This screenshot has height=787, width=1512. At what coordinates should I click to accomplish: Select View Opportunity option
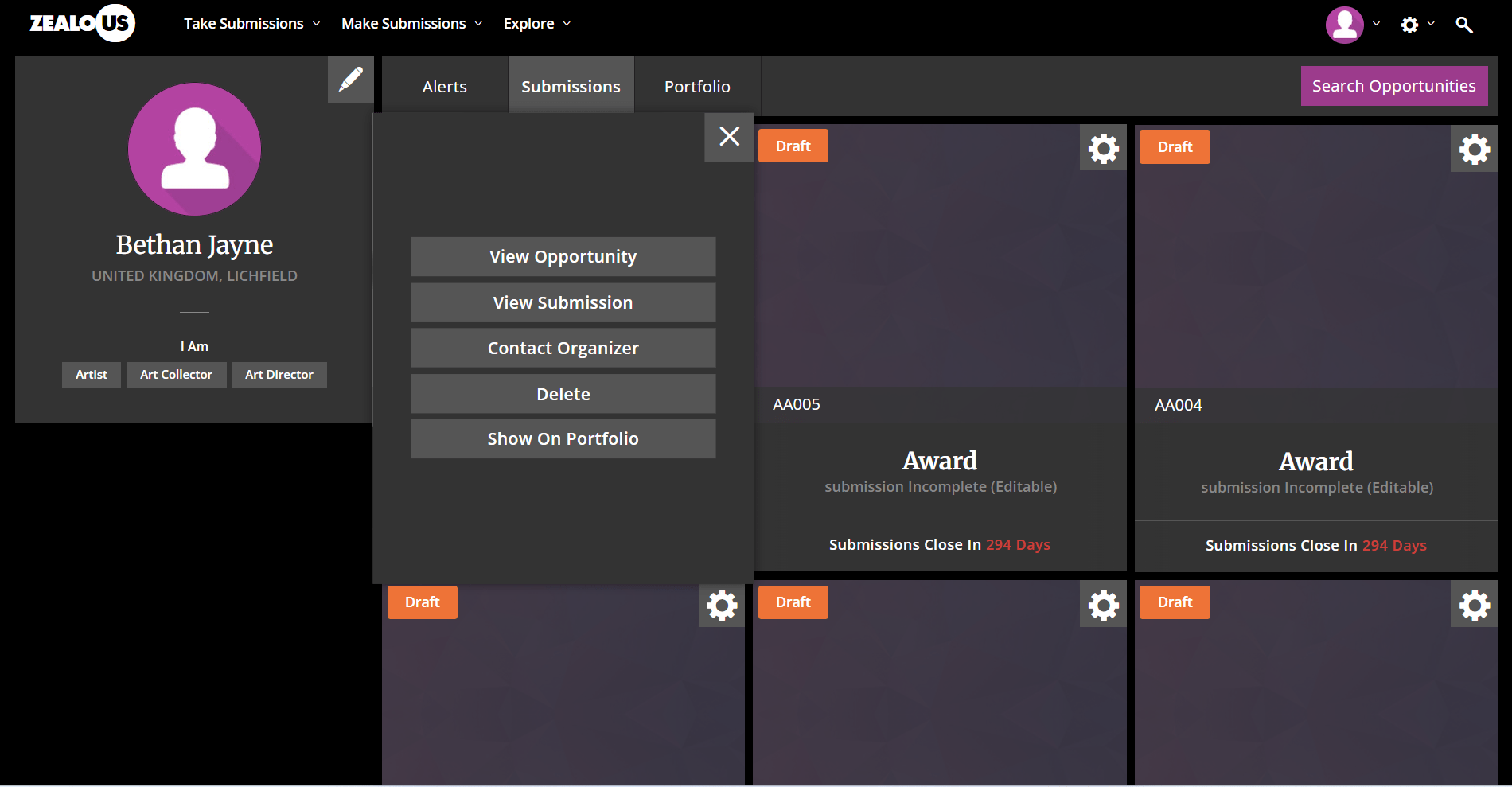point(563,256)
